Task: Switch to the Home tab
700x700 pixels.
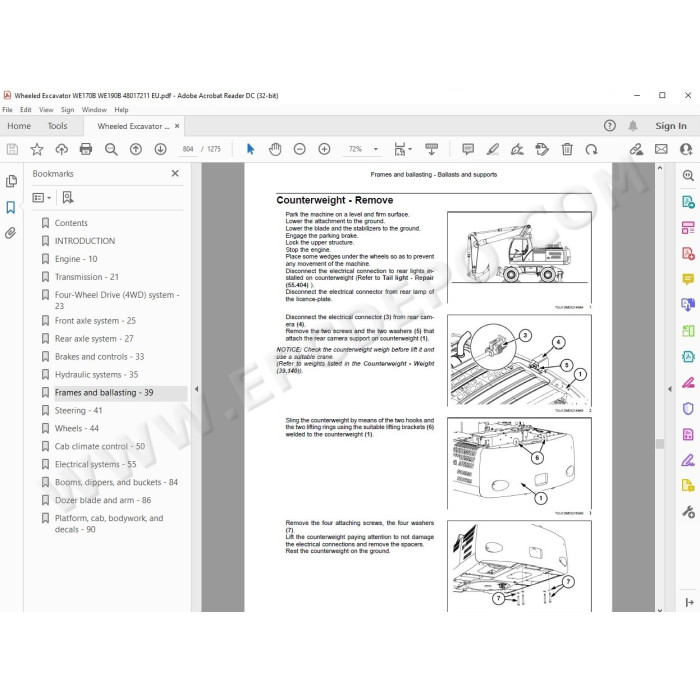Action: coord(19,126)
